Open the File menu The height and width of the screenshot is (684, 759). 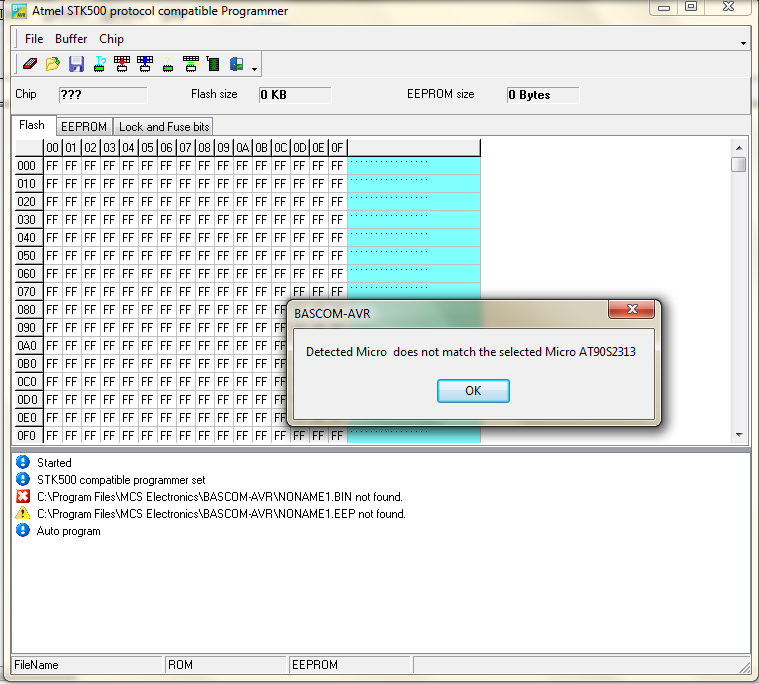(x=34, y=39)
